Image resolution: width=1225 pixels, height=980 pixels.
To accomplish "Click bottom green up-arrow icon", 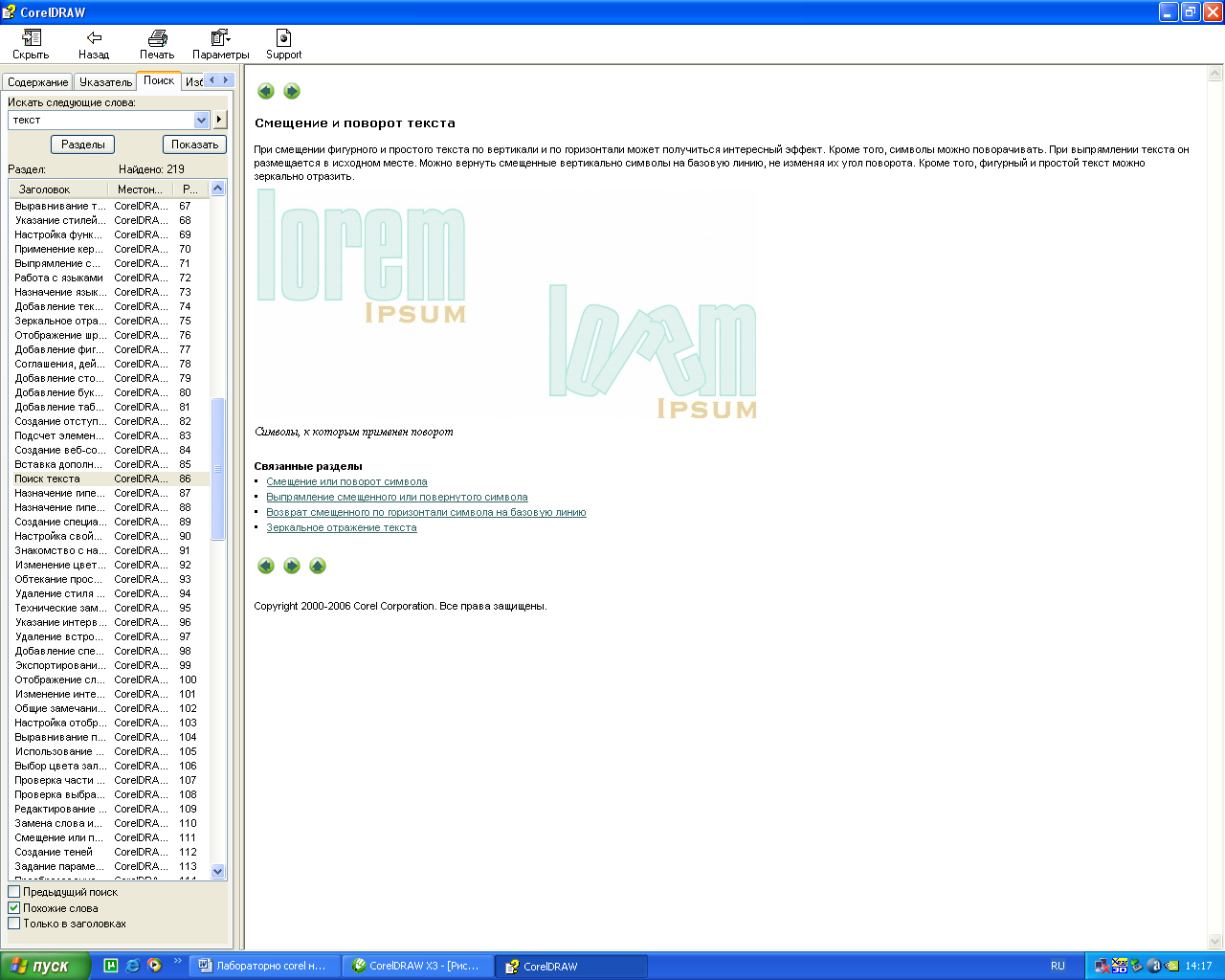I will [x=318, y=566].
